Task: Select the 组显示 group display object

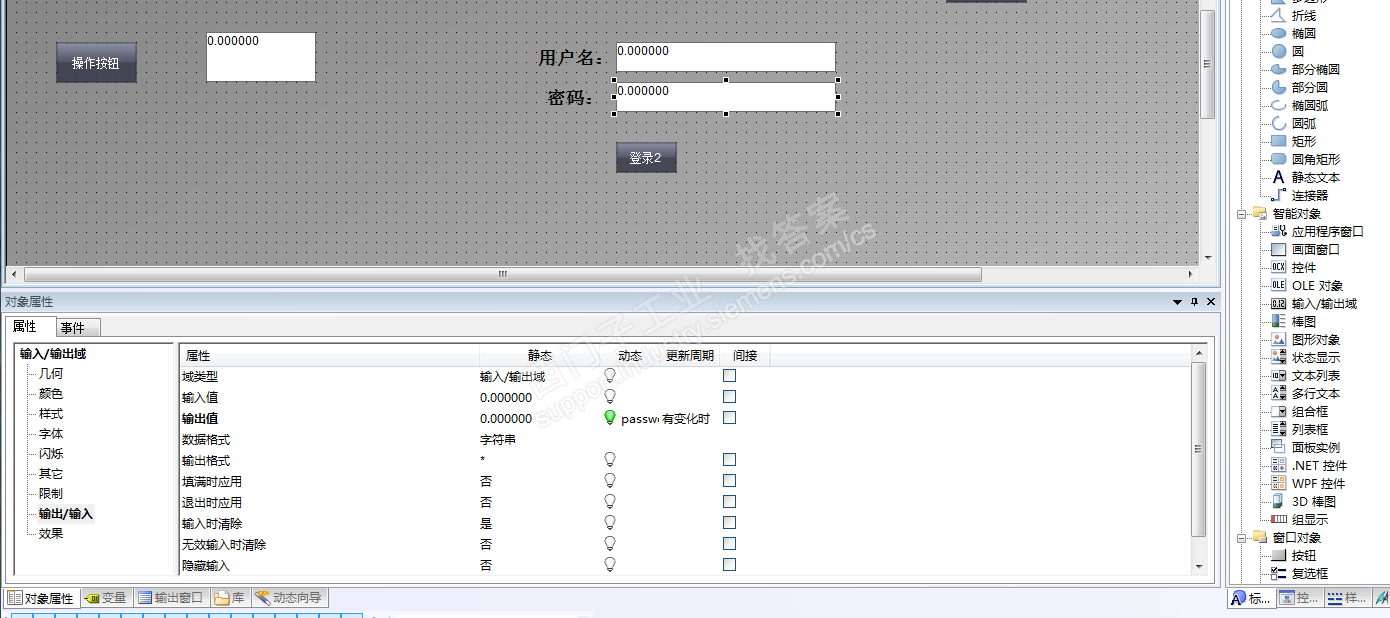Action: coord(1310,519)
